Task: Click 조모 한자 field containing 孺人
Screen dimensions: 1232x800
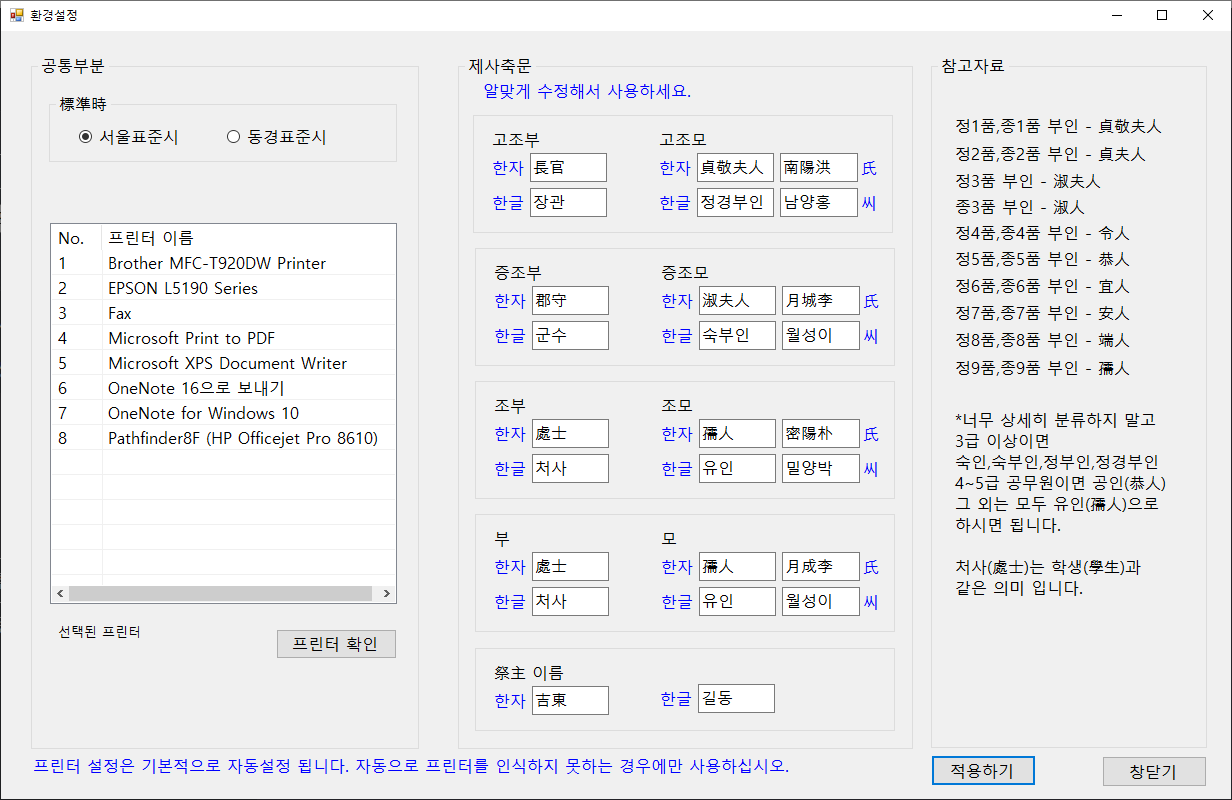Action: click(x=737, y=434)
